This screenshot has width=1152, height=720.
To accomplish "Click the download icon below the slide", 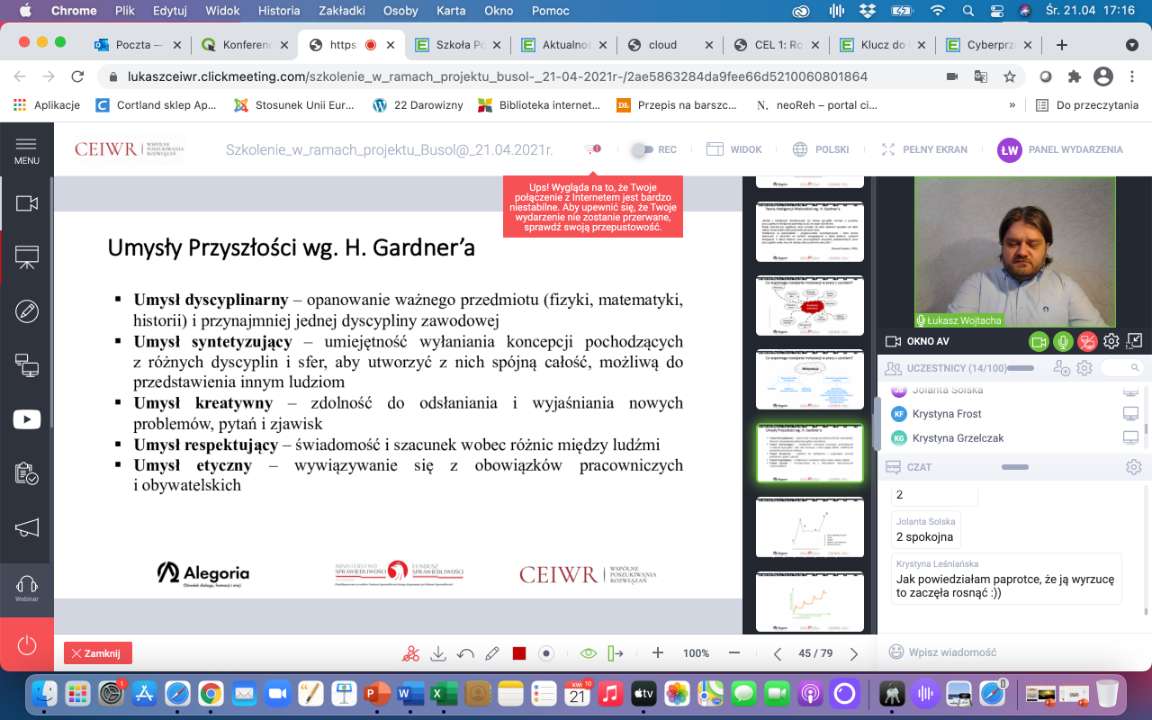I will (x=438, y=653).
